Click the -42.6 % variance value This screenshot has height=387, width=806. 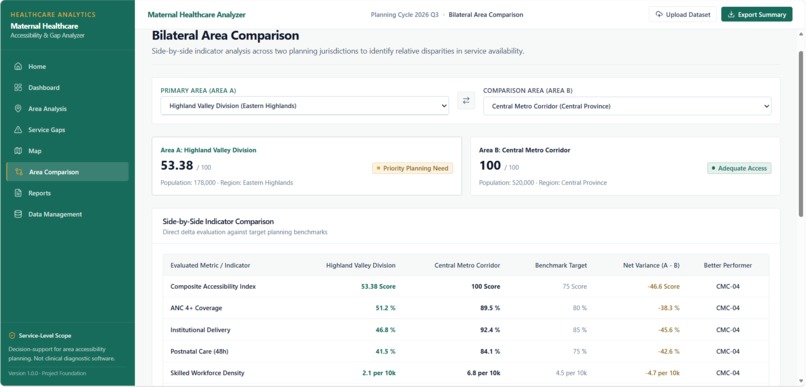click(x=669, y=351)
